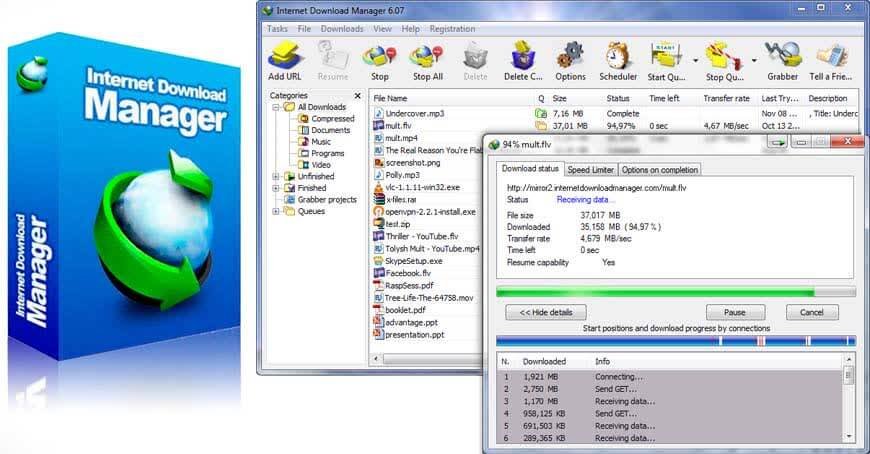Click the connections list scroll-up arrow
Screen dimensions: 870x454
[848, 360]
